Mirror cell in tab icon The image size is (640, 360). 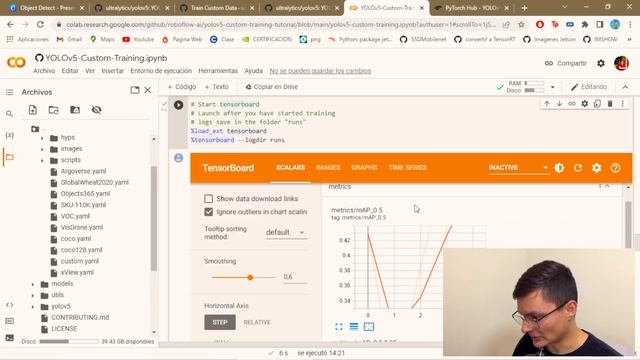coord(598,104)
